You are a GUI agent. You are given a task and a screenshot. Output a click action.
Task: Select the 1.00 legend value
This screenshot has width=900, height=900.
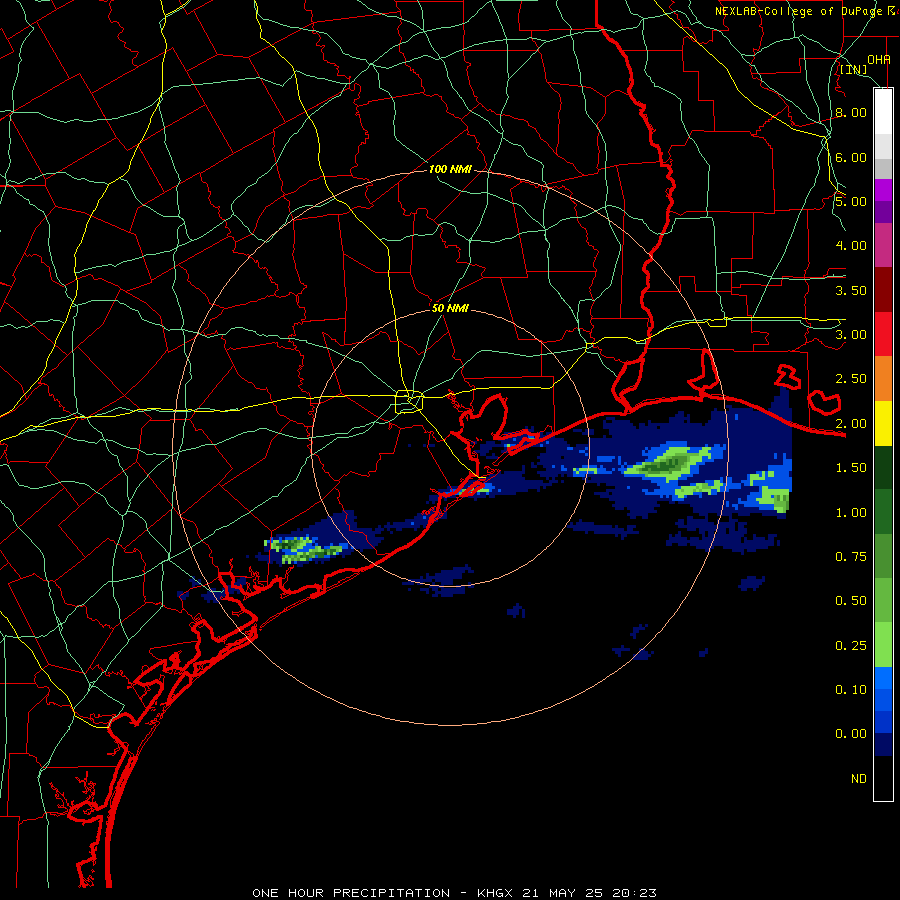(851, 513)
